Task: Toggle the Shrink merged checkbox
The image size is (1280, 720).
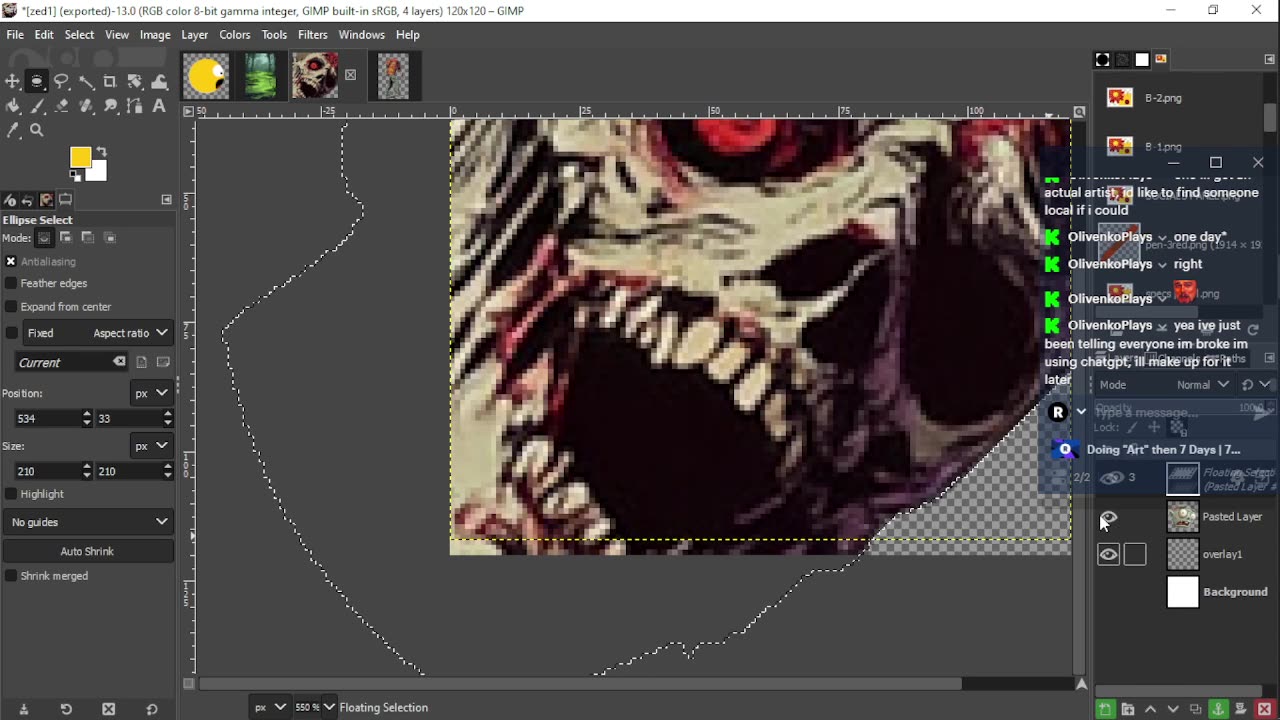Action: (x=11, y=576)
